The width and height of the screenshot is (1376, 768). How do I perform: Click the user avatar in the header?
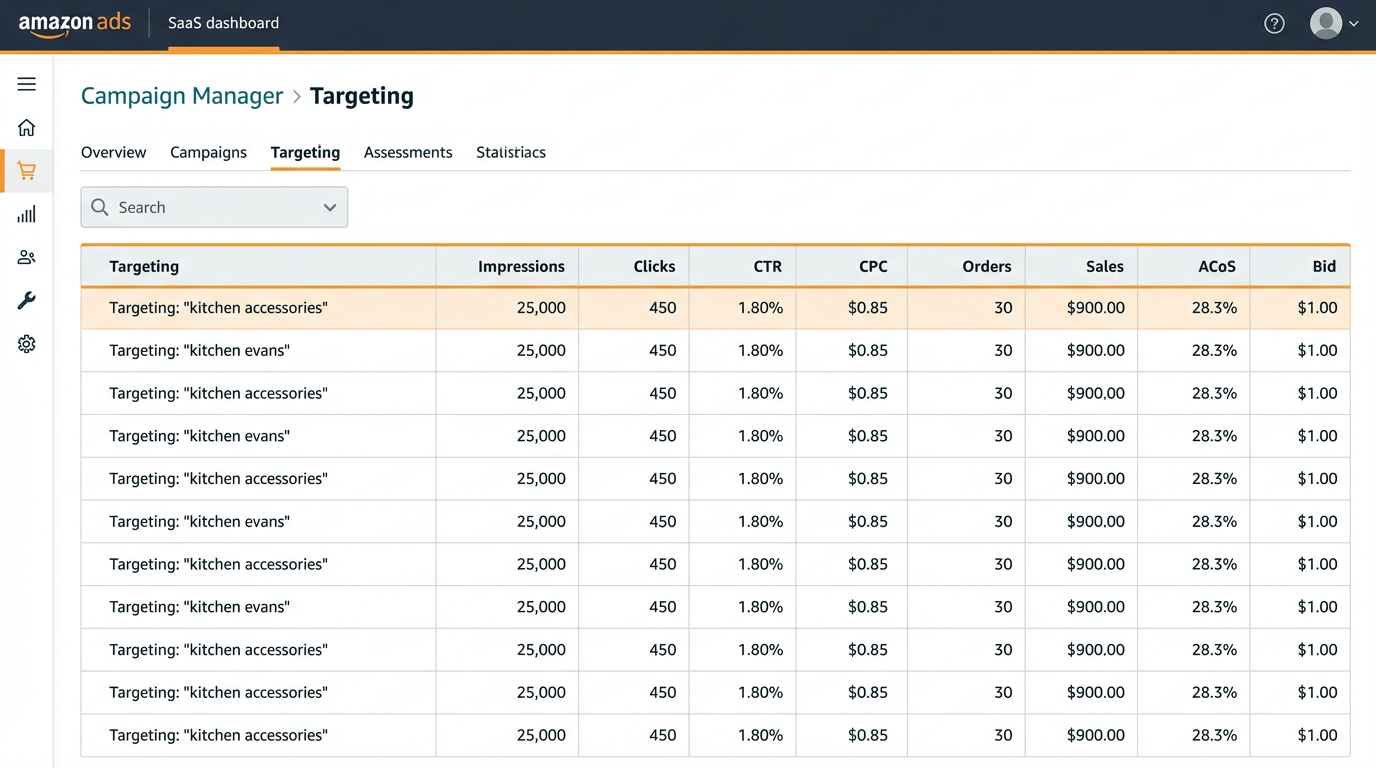[x=1326, y=22]
